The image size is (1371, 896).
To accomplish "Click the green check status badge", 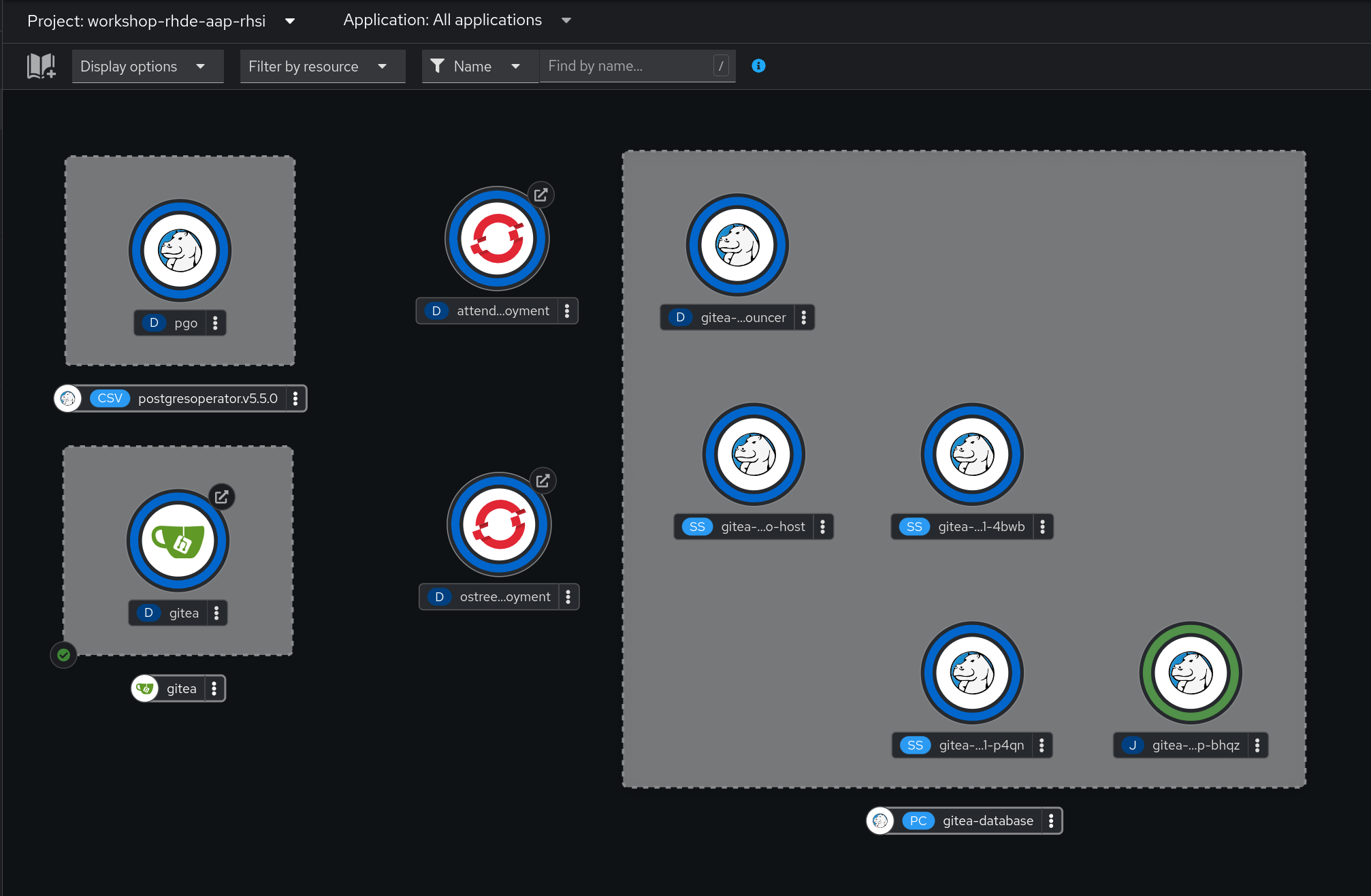I will 63,655.
